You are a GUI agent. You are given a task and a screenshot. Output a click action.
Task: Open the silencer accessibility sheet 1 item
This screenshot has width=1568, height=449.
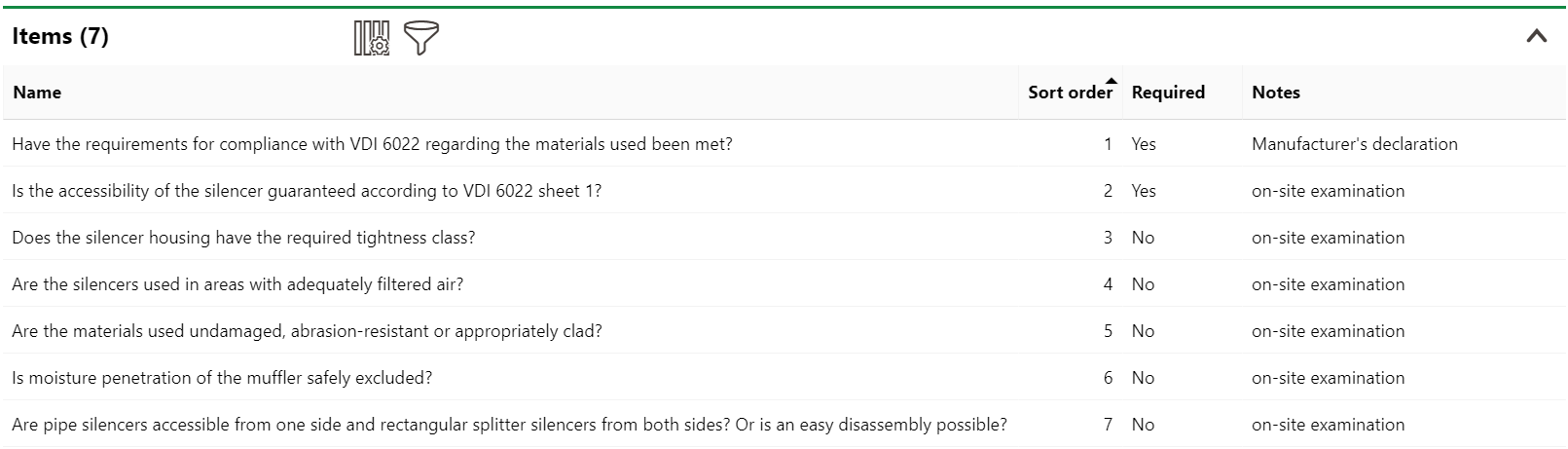point(307,191)
